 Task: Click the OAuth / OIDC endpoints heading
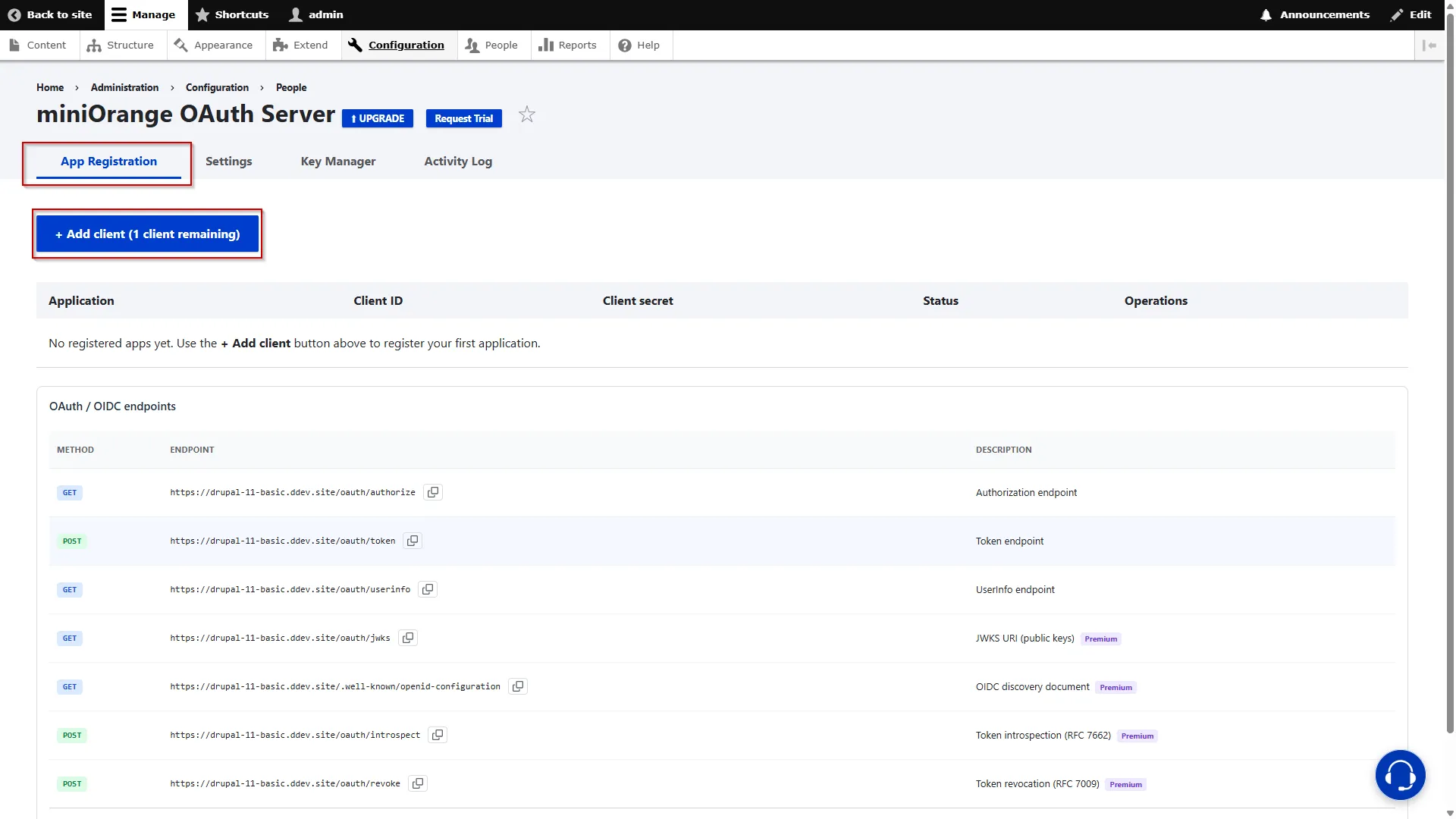click(112, 406)
